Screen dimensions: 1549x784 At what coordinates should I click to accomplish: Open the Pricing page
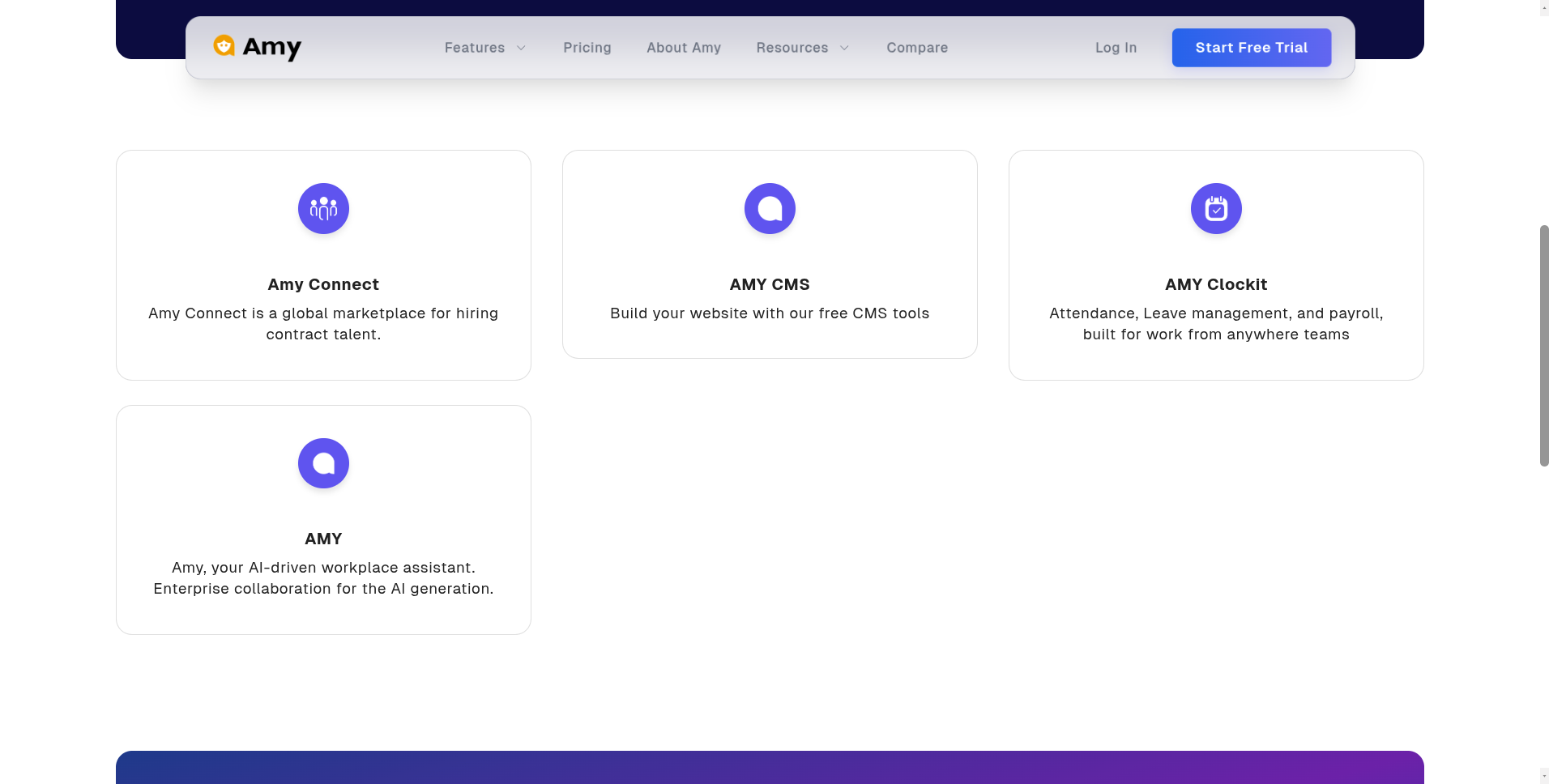587,48
